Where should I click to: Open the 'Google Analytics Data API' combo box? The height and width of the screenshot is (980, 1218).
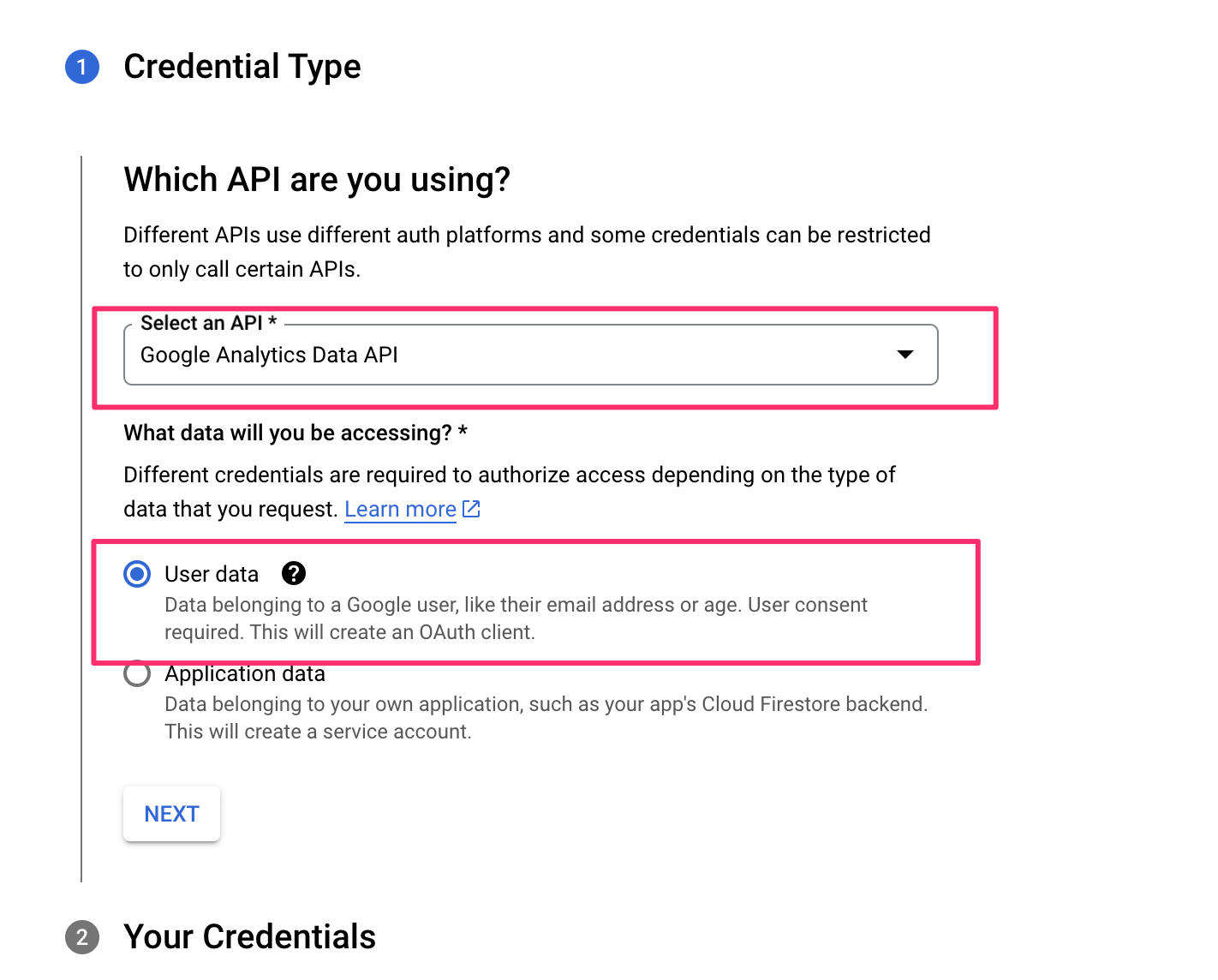coord(514,355)
